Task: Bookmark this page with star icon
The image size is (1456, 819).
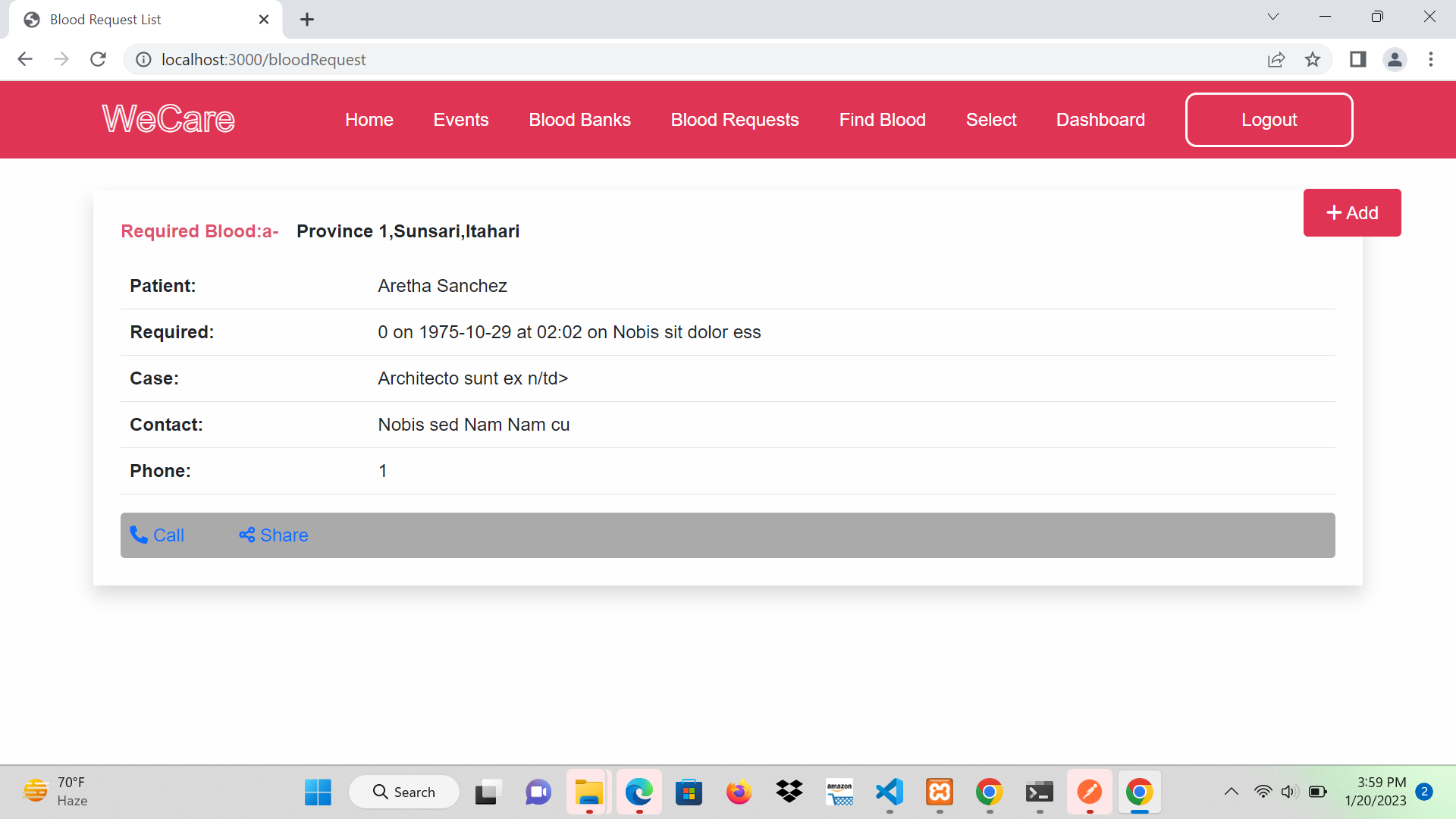Action: pos(1313,59)
